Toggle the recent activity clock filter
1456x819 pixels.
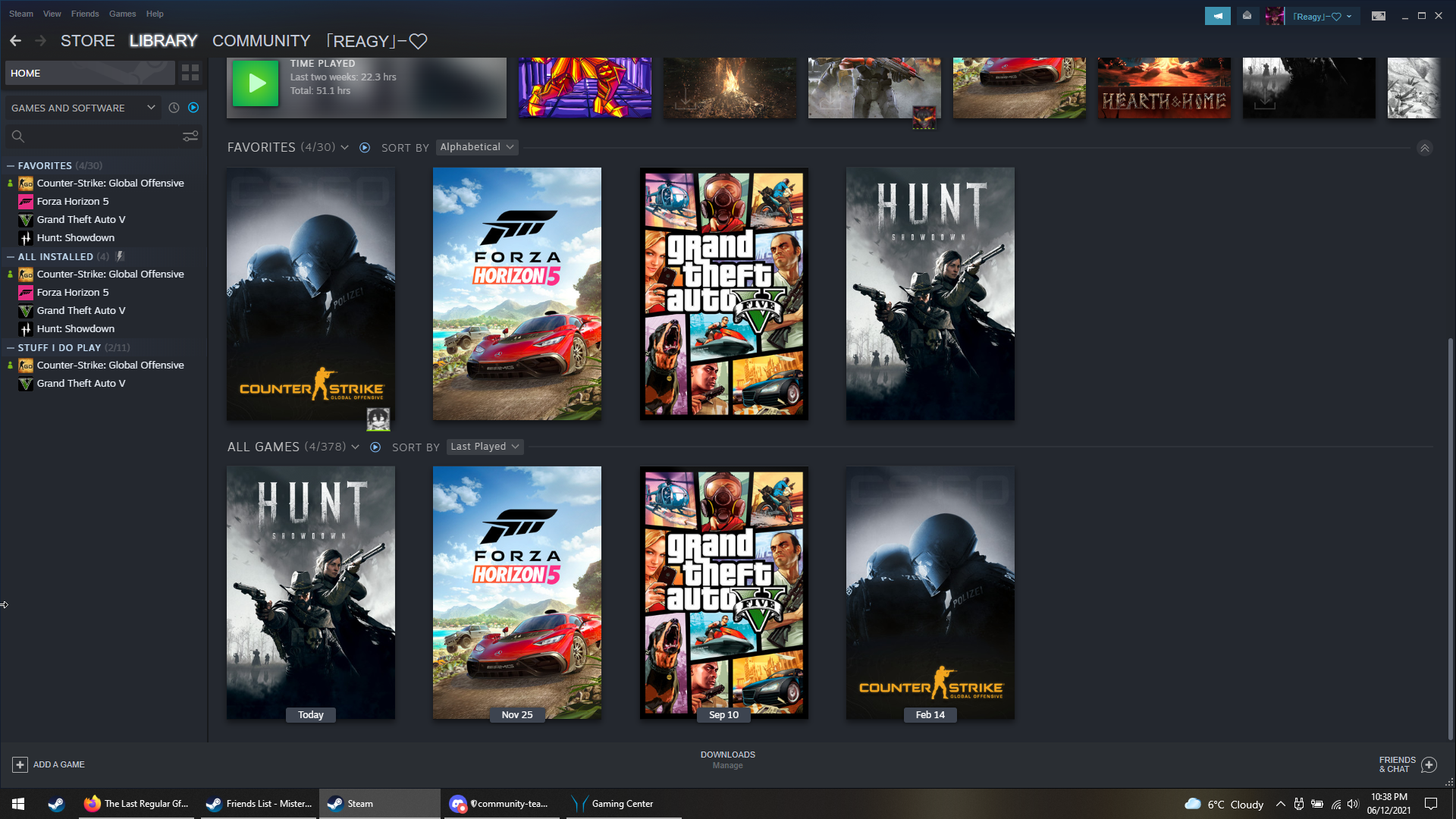(174, 108)
